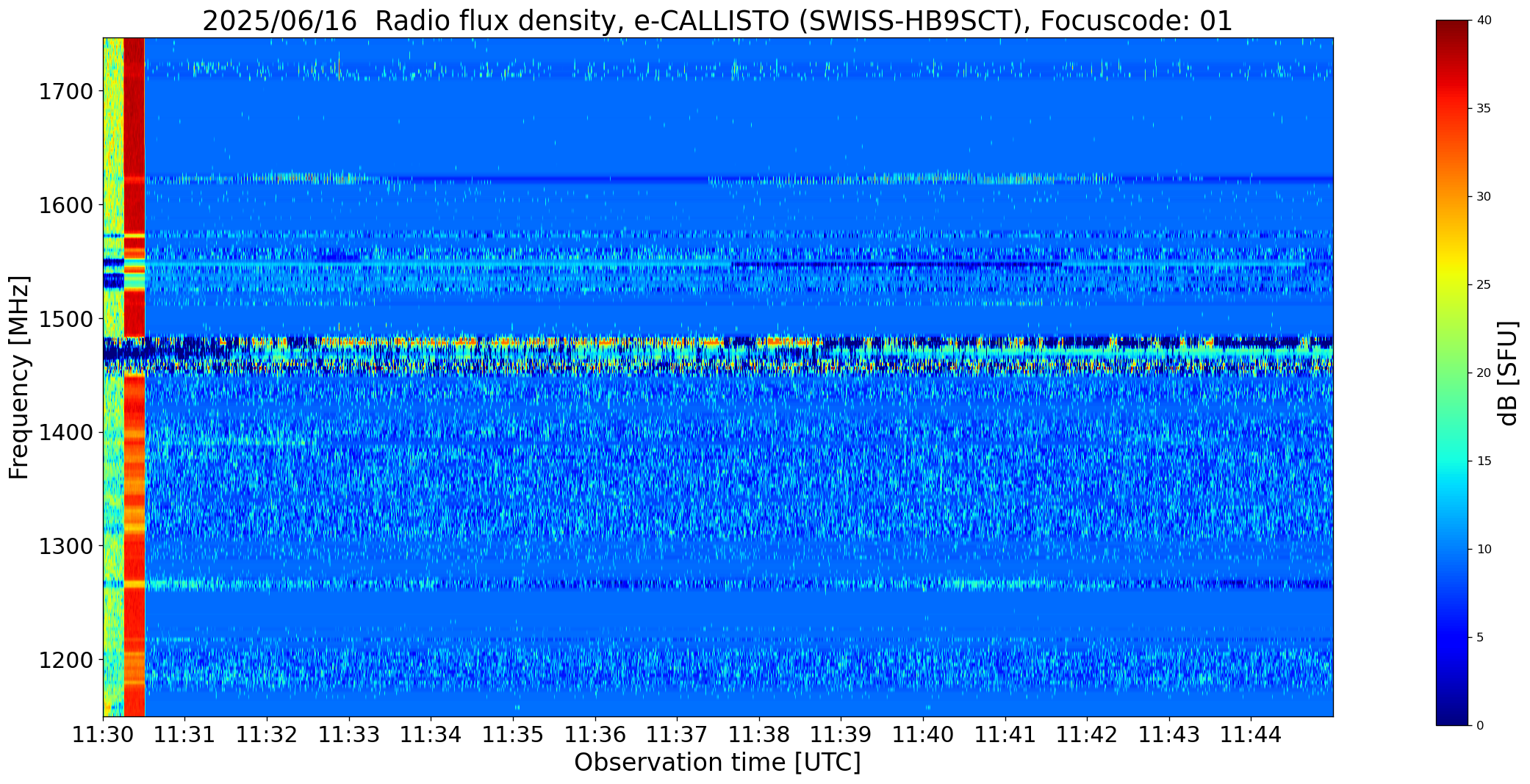
Task: Click the colorbar tick label 40
Action: point(1484,21)
